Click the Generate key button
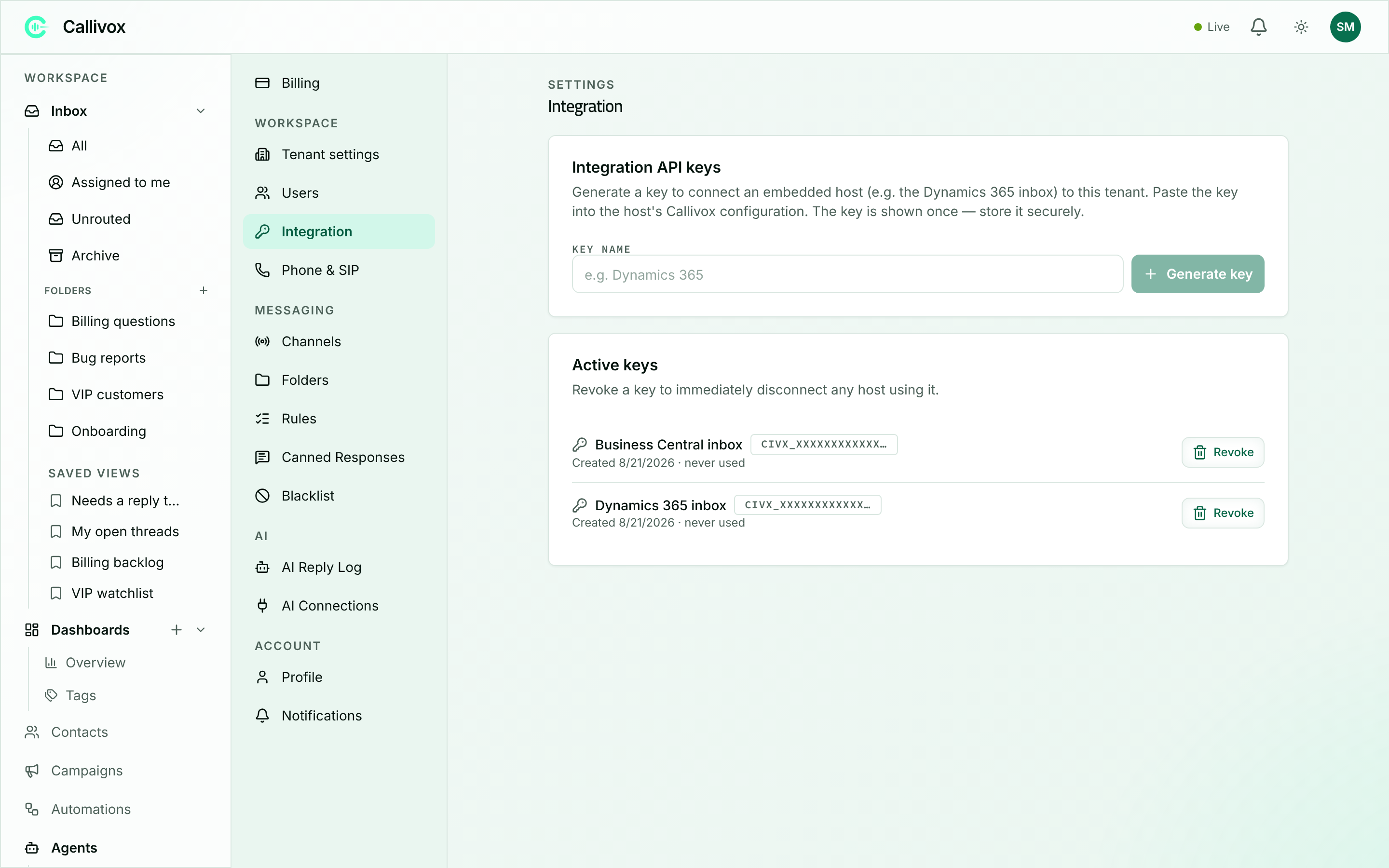1389x868 pixels. pos(1198,274)
